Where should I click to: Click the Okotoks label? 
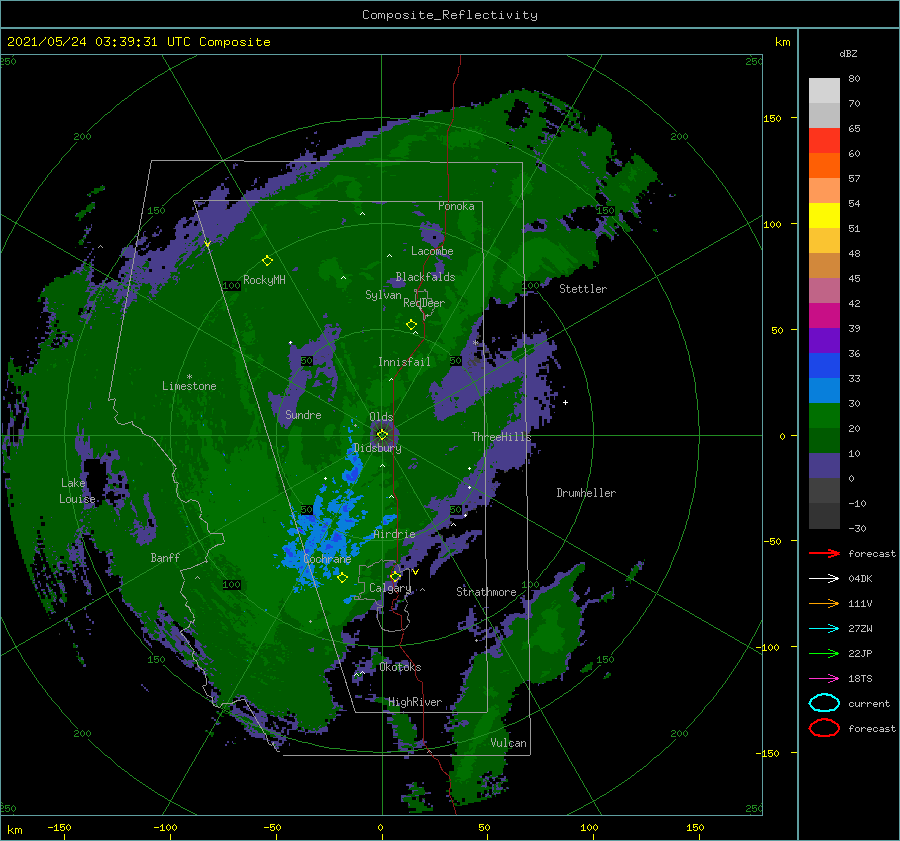[x=400, y=667]
